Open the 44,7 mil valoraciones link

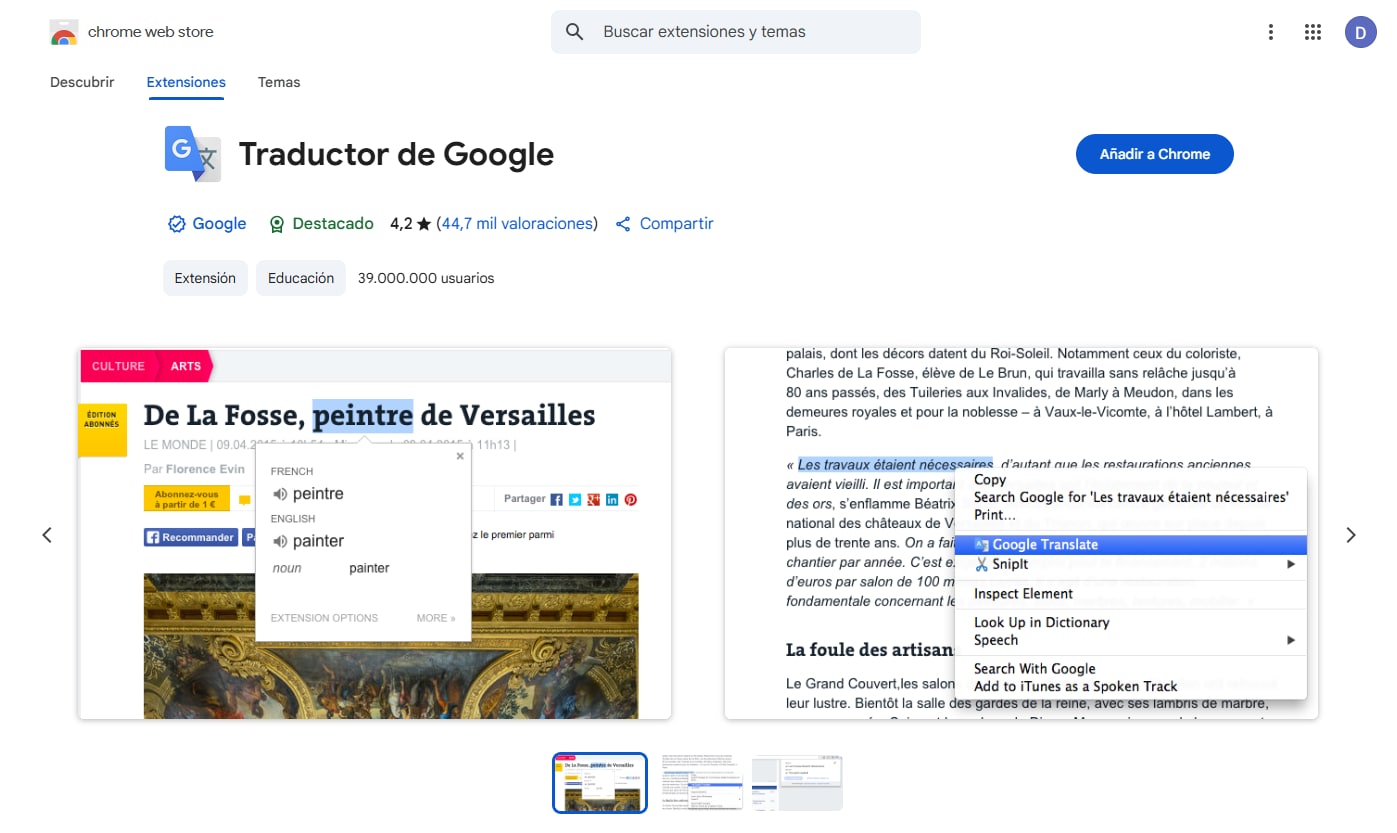click(x=516, y=223)
